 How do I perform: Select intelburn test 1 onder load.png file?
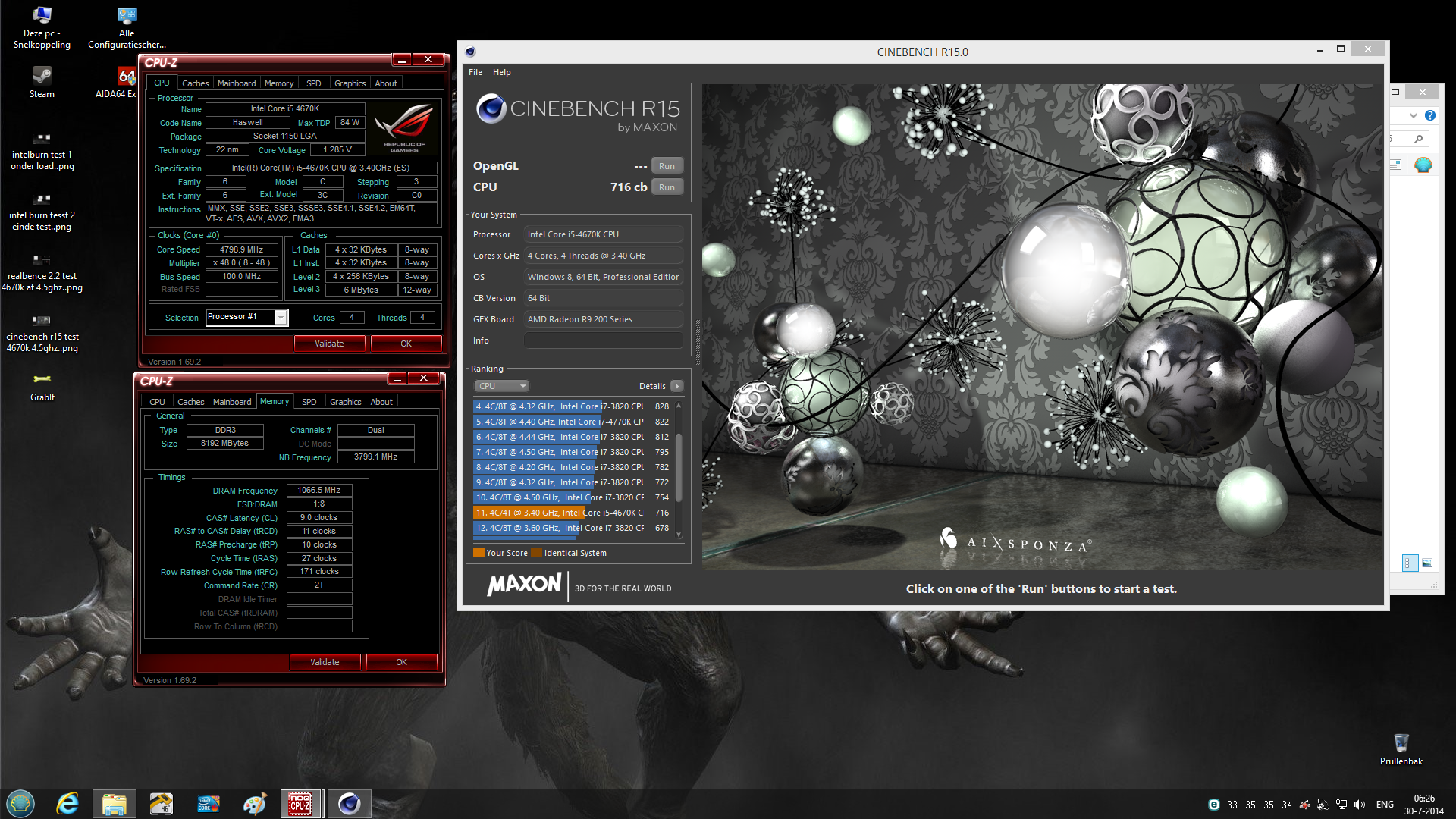point(42,150)
